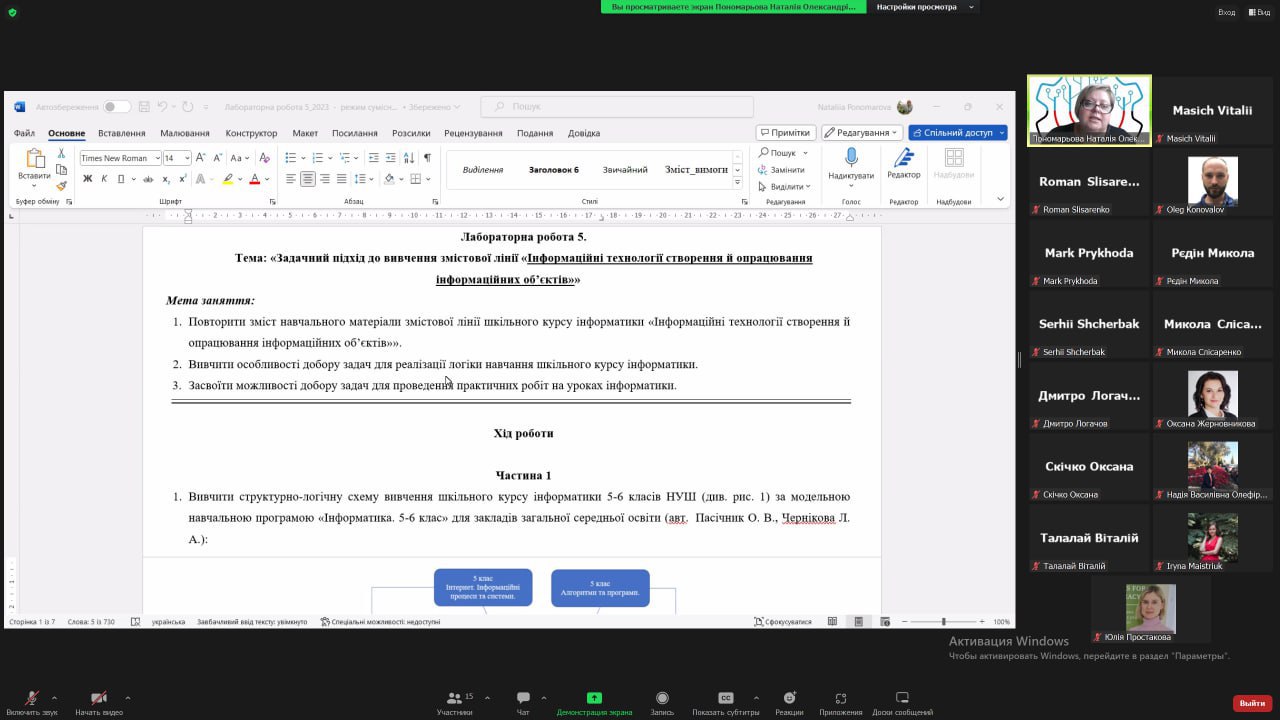Open the Рецензування ribbon tab
Screen dimensions: 1280x720
pyautogui.click(x=473, y=133)
